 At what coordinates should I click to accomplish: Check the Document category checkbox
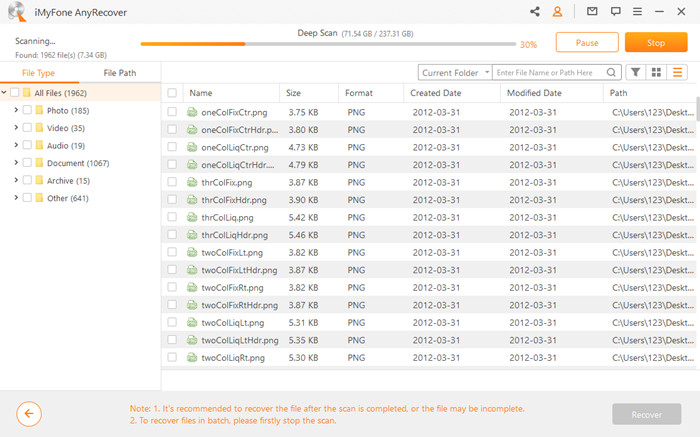point(27,162)
